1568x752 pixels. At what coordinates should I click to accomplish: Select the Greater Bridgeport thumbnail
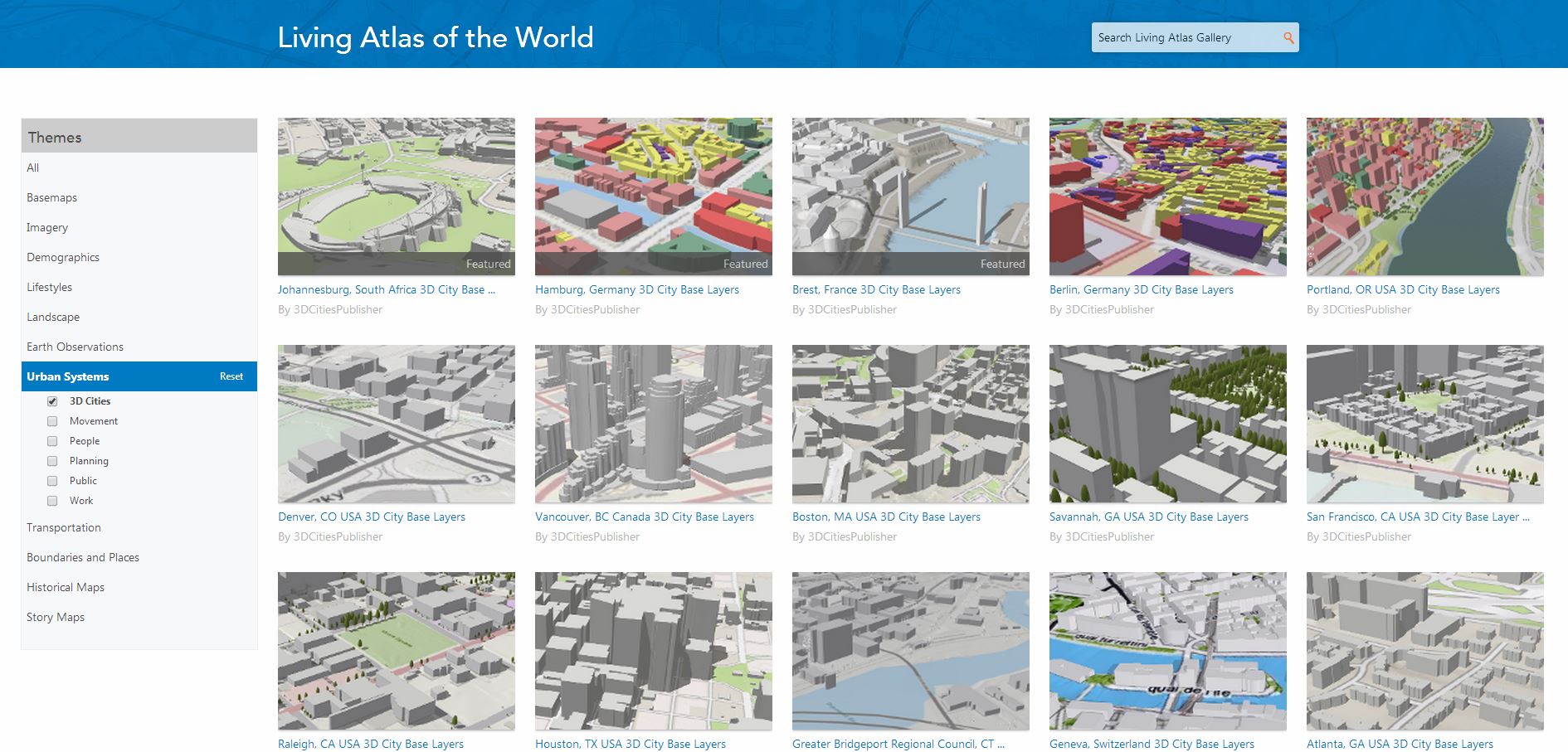click(x=911, y=651)
